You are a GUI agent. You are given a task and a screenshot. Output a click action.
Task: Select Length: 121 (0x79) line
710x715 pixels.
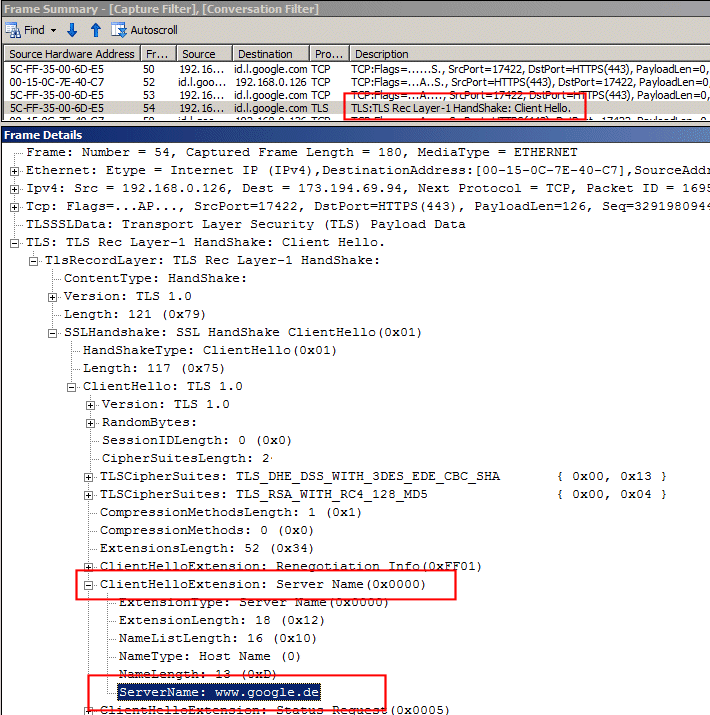pyautogui.click(x=135, y=314)
